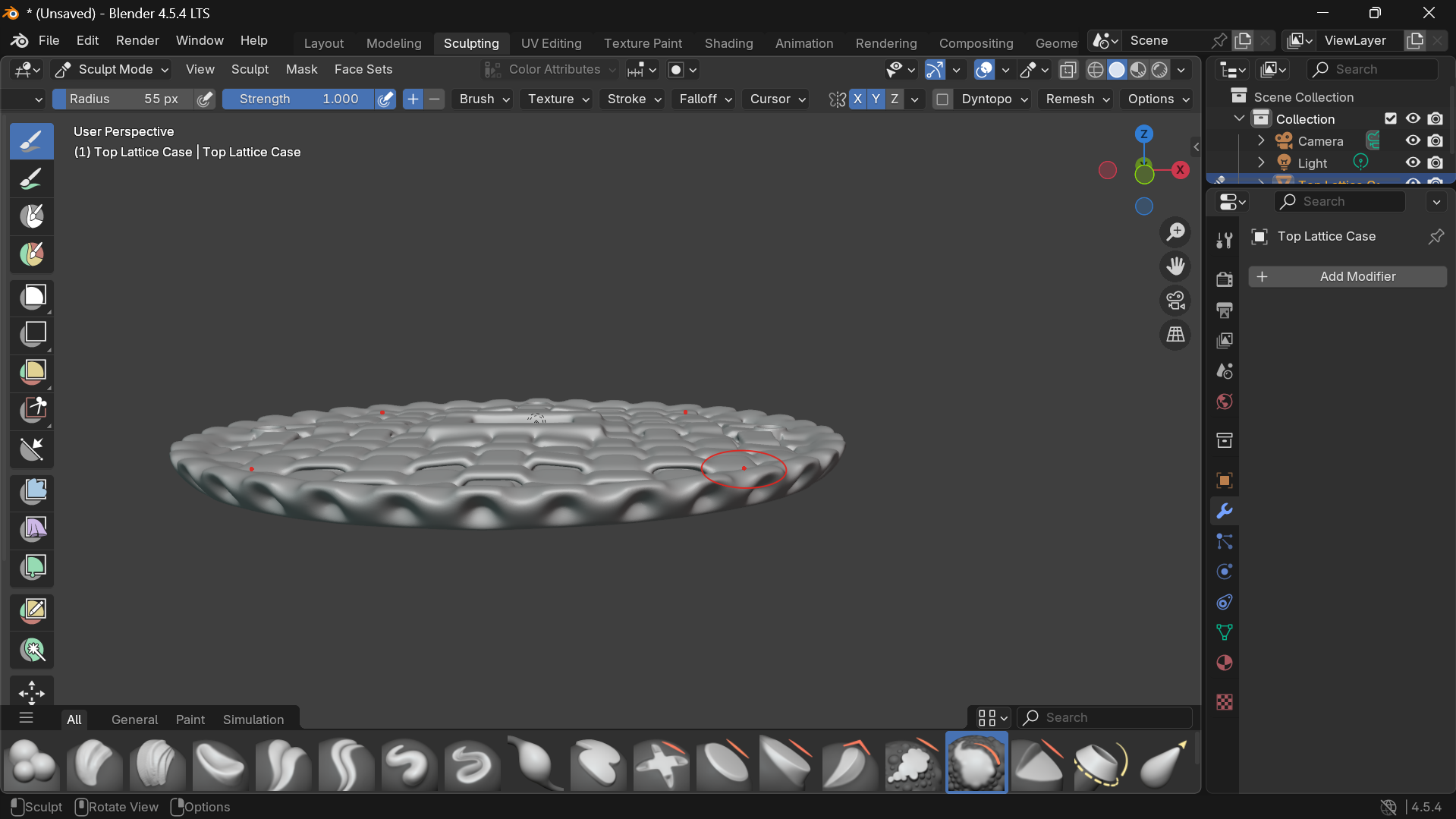Open the Options popover button
Image resolution: width=1456 pixels, height=819 pixels.
1156,99
